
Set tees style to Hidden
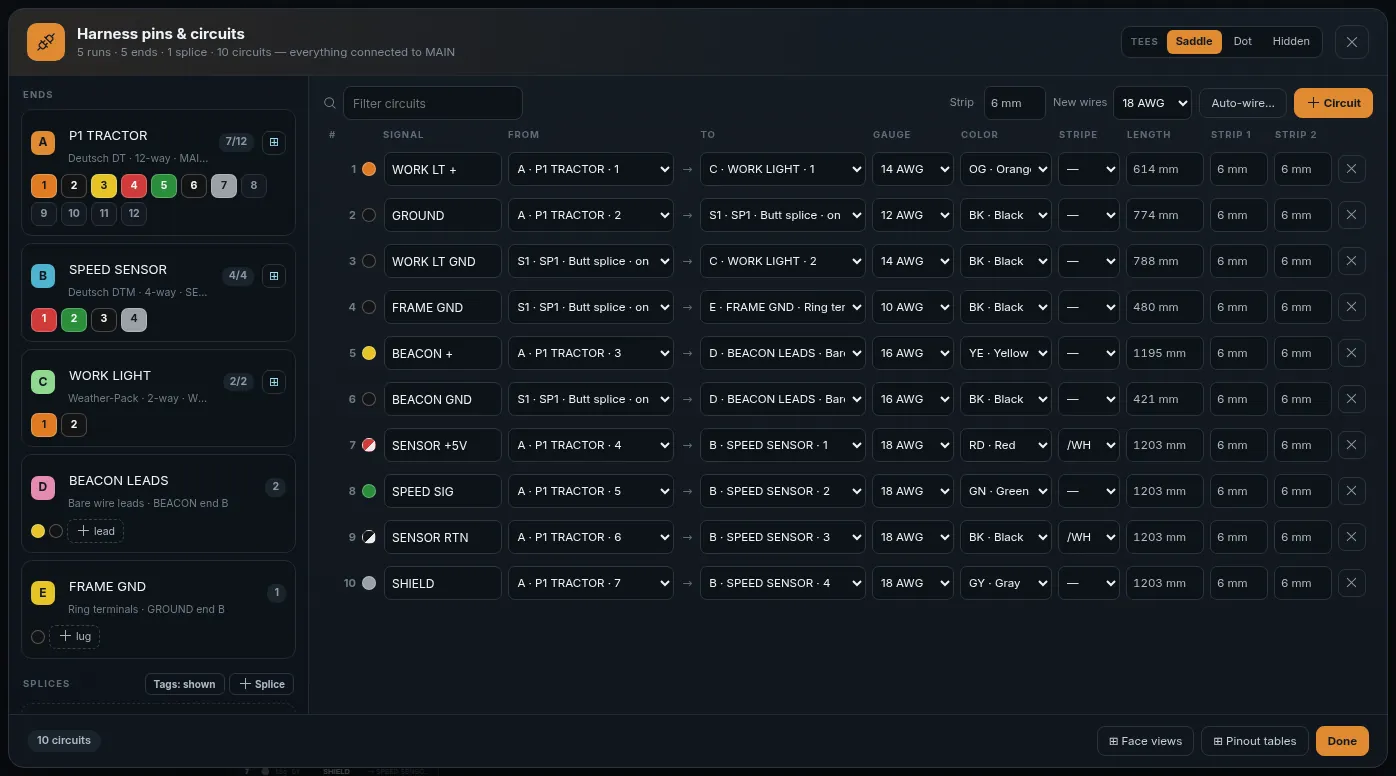[1291, 42]
